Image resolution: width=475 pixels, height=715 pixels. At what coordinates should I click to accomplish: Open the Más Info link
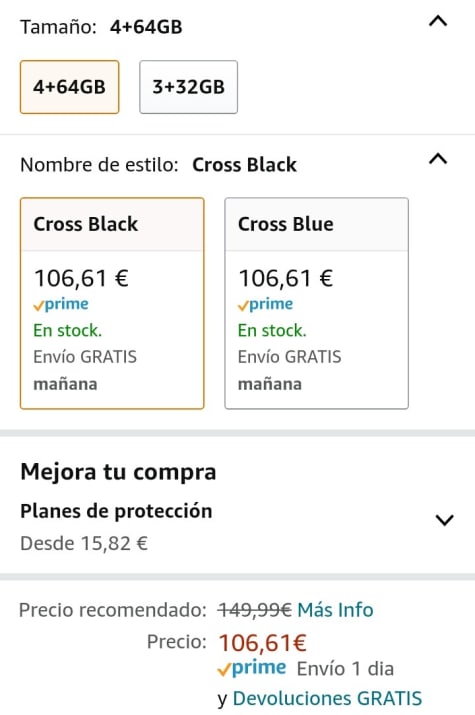(335, 610)
